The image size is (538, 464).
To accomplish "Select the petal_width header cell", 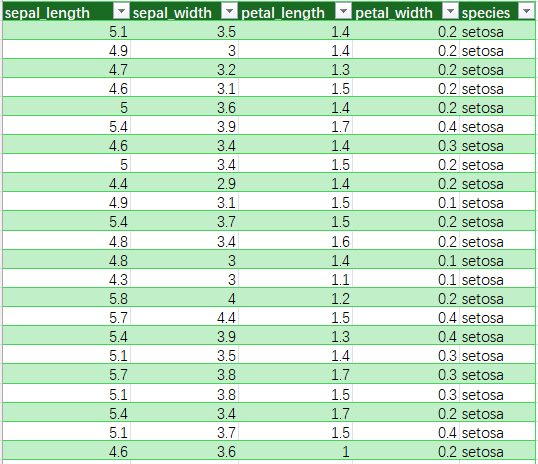I will pyautogui.click(x=406, y=12).
